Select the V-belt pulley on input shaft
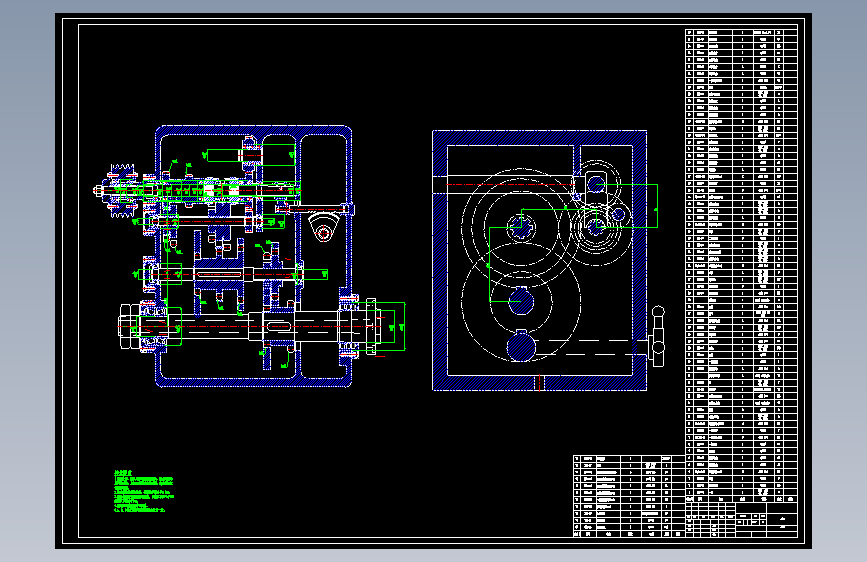This screenshot has width=867, height=562. tap(122, 191)
